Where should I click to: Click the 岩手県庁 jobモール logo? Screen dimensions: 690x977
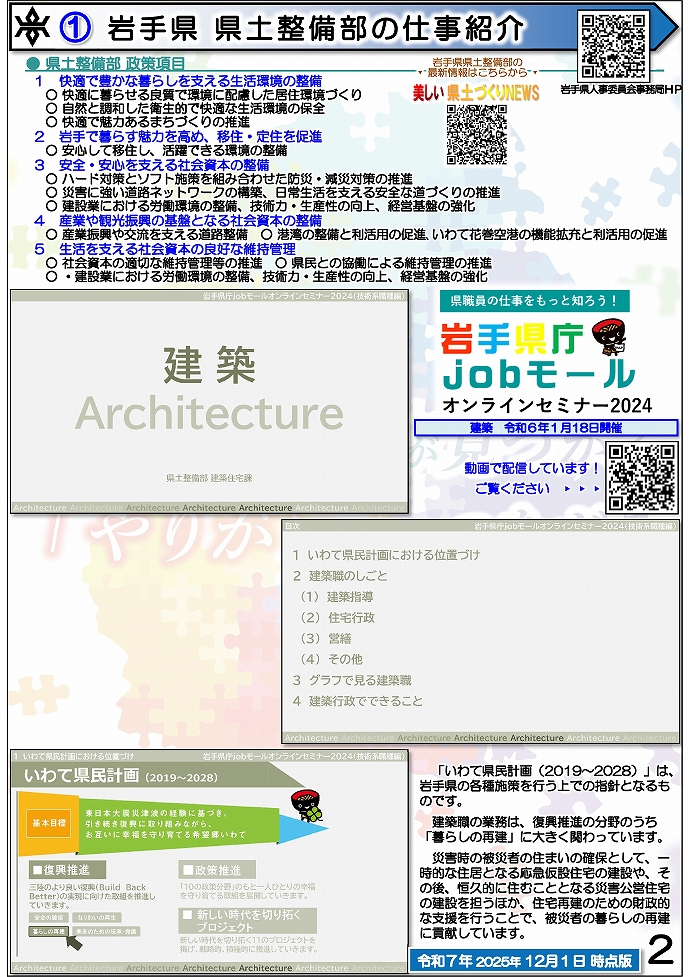pos(536,356)
